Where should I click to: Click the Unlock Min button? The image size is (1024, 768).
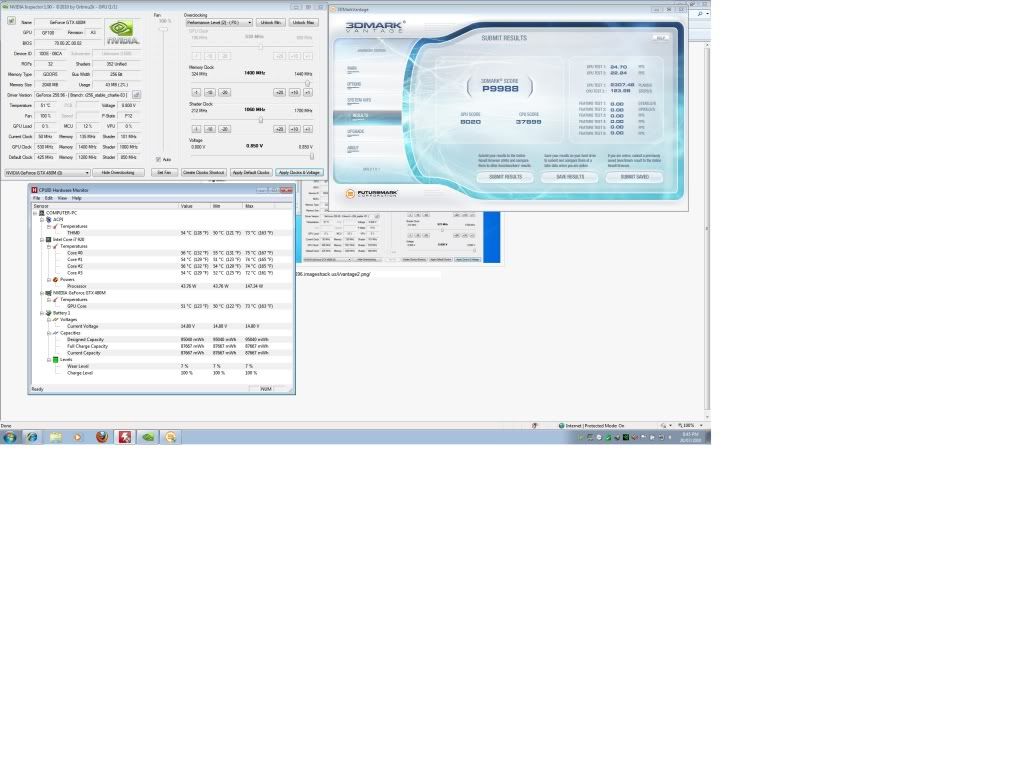coord(270,22)
